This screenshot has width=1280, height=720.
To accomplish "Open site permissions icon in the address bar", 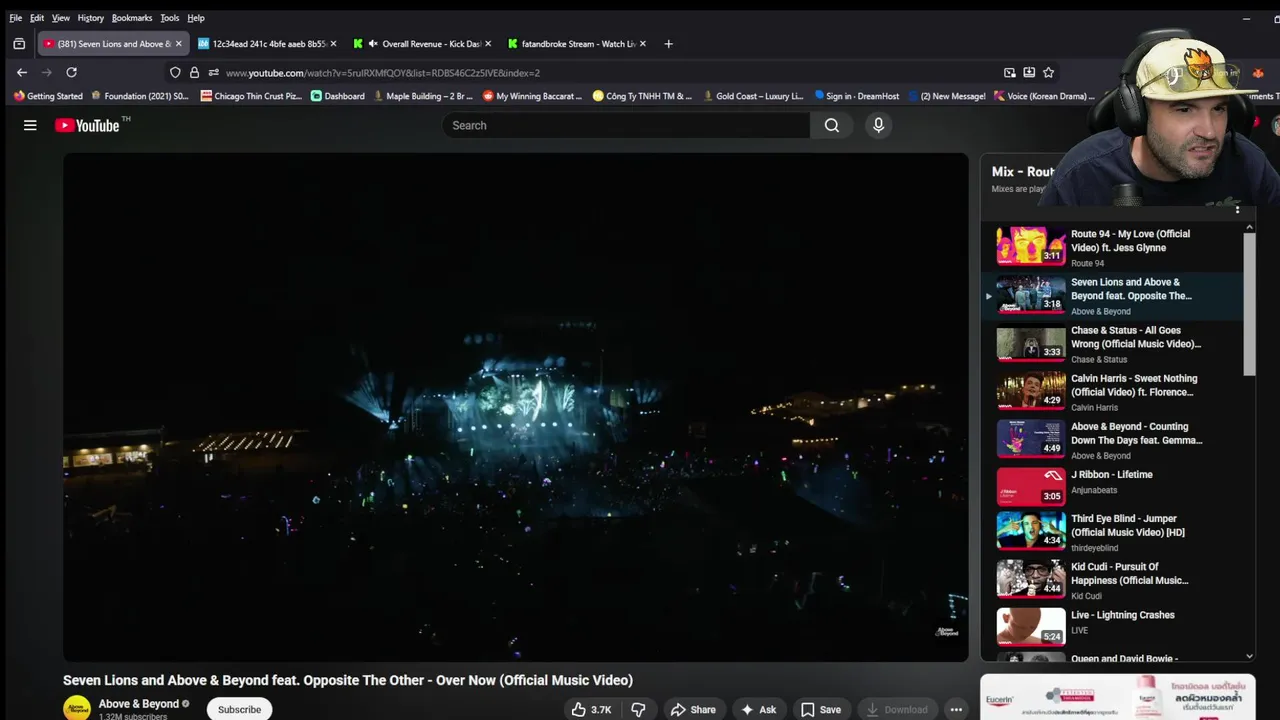I will tap(213, 72).
